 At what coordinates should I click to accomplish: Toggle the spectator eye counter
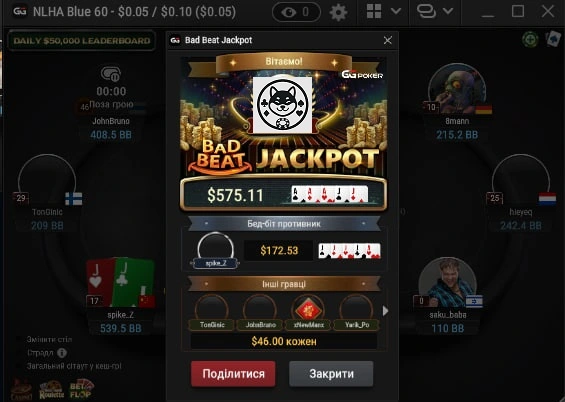pos(297,12)
